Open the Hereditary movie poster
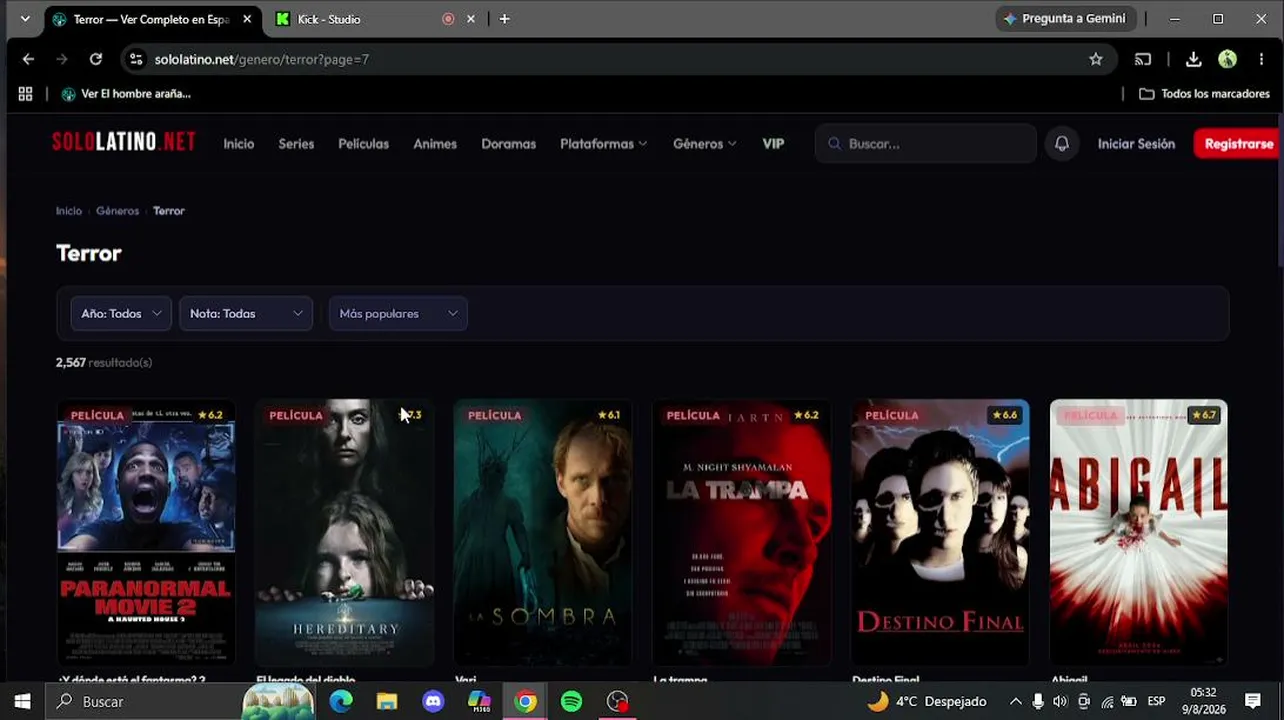This screenshot has height=720, width=1284. (x=344, y=533)
